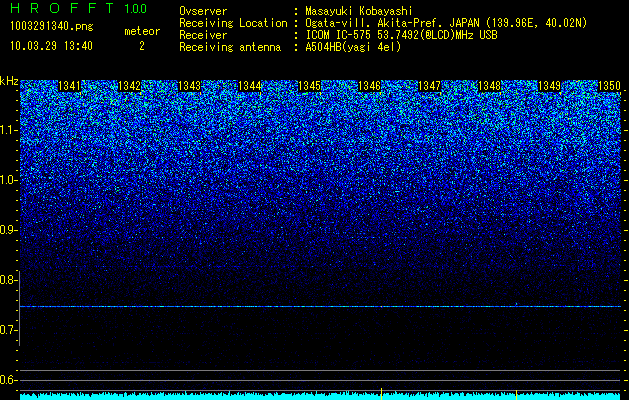Click the yellow meteor tick below 1348
629x400 pixels.
point(516,394)
